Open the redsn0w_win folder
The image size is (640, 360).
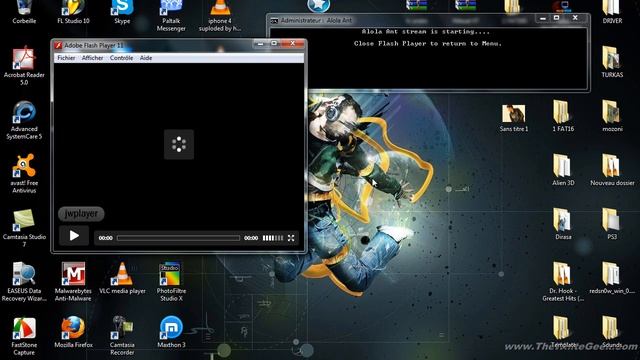click(x=612, y=278)
